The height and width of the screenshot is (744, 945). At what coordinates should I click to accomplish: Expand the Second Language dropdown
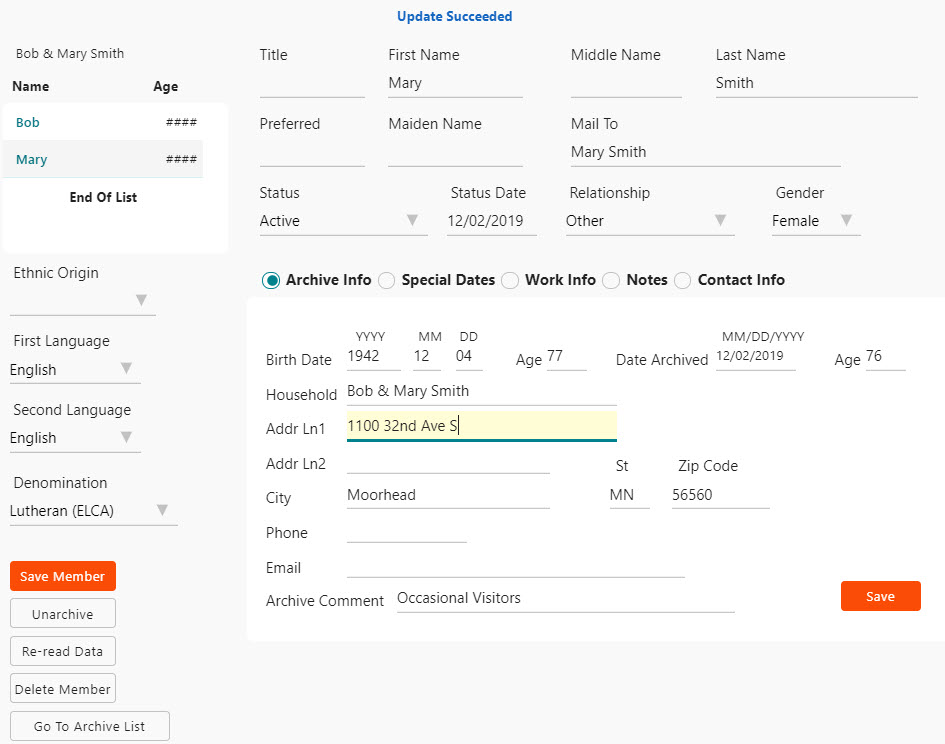(75, 438)
